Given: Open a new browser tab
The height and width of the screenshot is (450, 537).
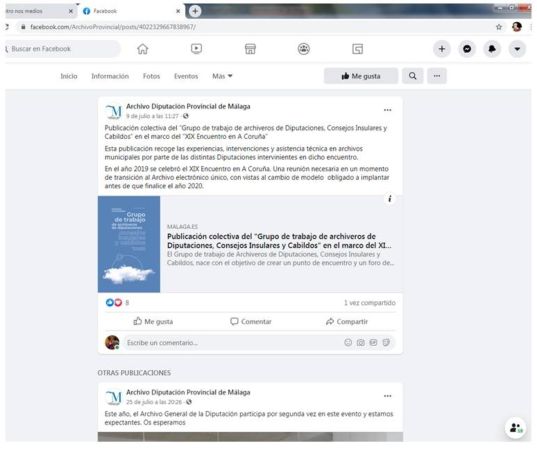Looking at the screenshot, I should (195, 11).
